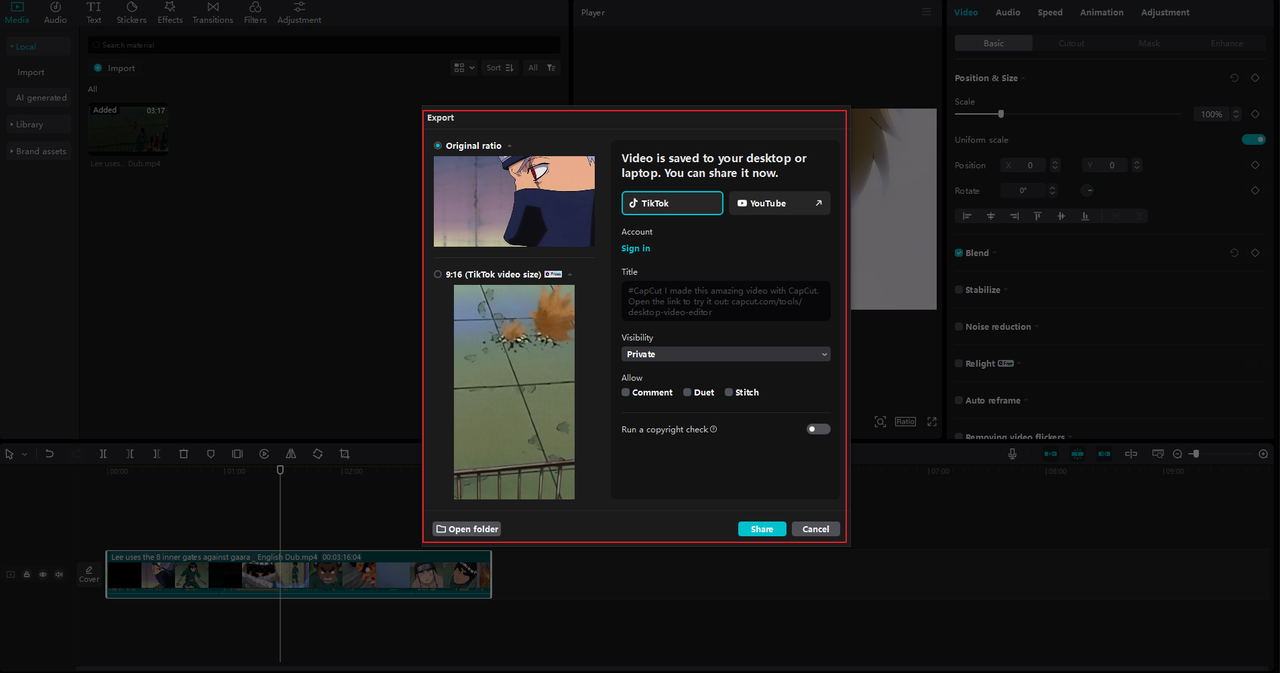Screen dimensions: 1280x673
Task: Click the Open folder button
Action: pyautogui.click(x=467, y=529)
